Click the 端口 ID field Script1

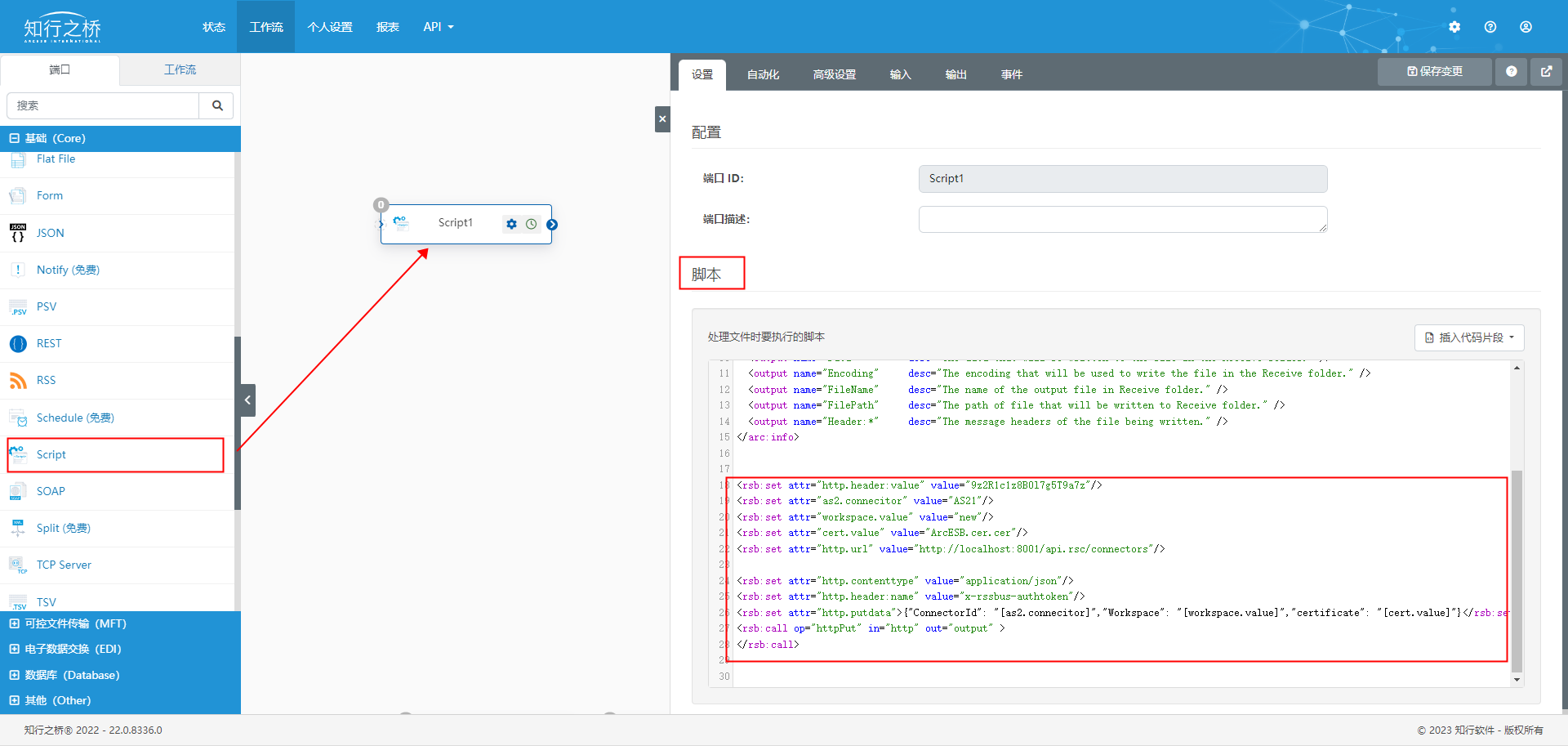1123,179
